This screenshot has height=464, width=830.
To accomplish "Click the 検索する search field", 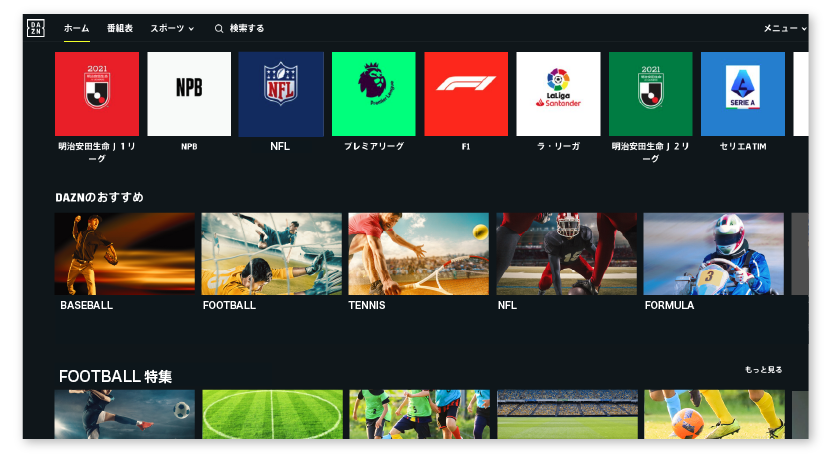I will coord(247,29).
